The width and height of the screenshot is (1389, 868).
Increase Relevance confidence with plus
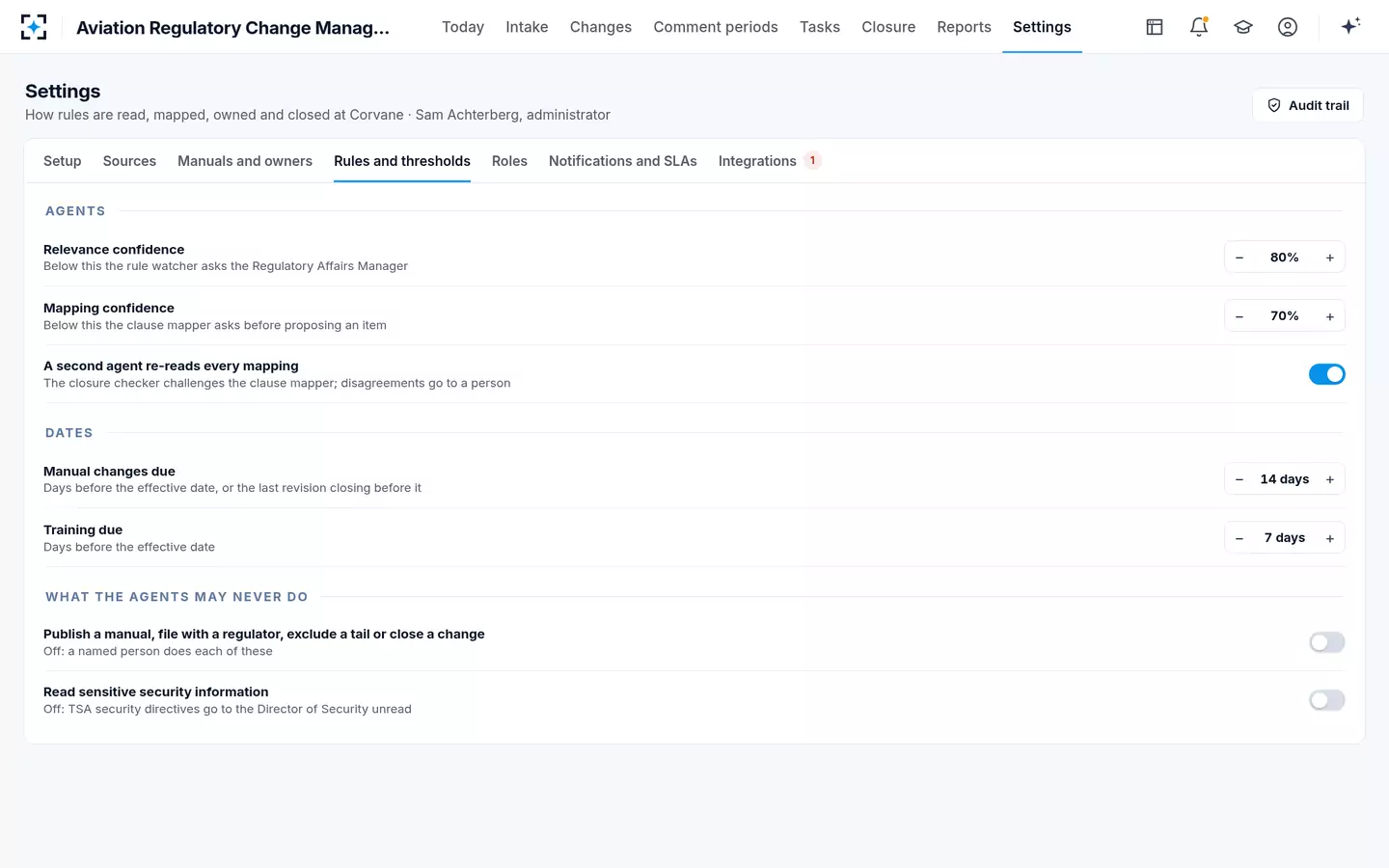coord(1330,258)
